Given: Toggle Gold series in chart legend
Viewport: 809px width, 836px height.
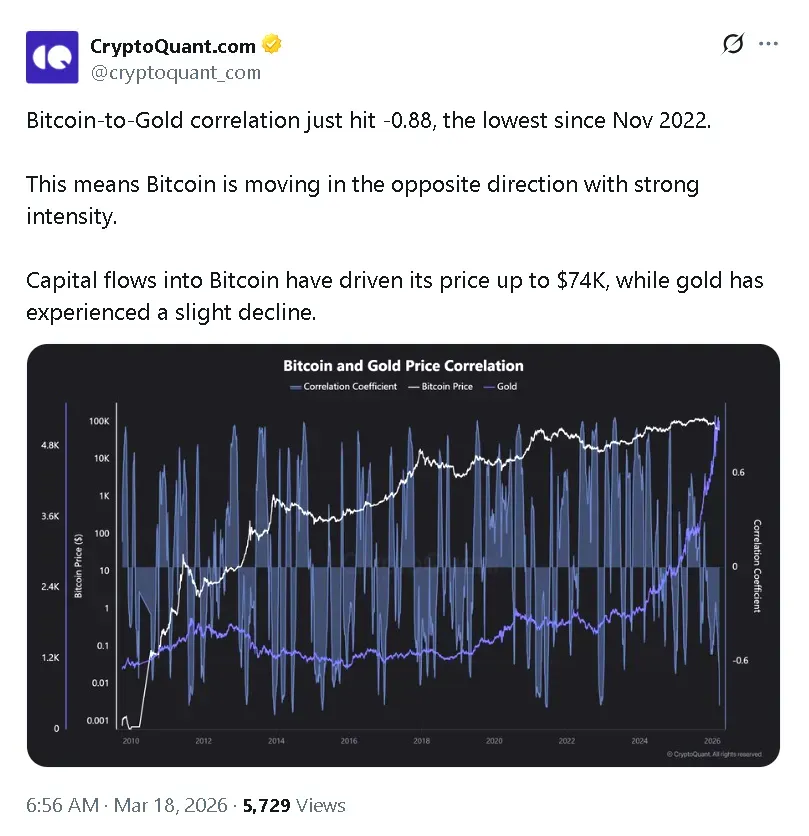Looking at the screenshot, I should click(501, 386).
